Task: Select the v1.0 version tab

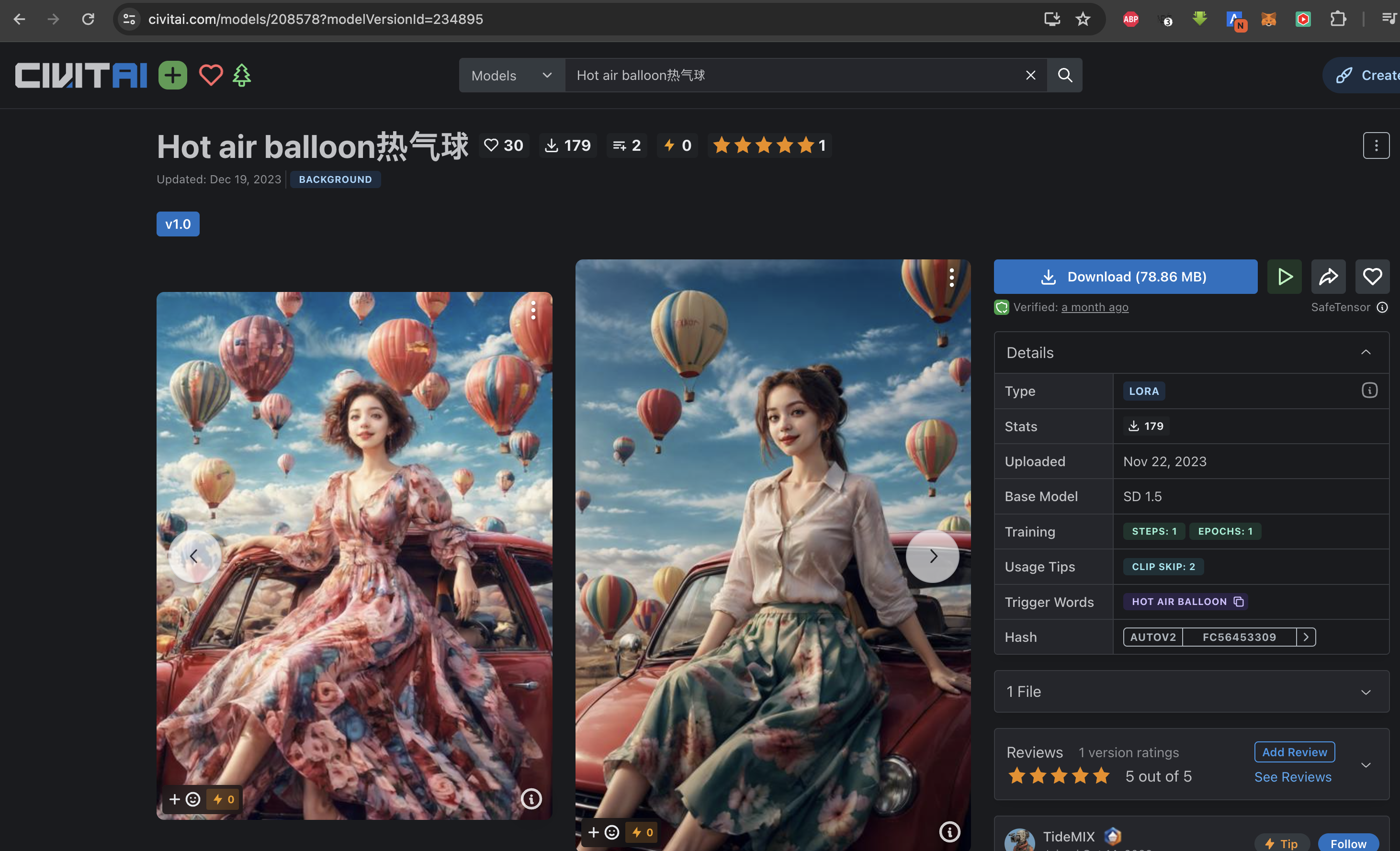Action: 178,224
